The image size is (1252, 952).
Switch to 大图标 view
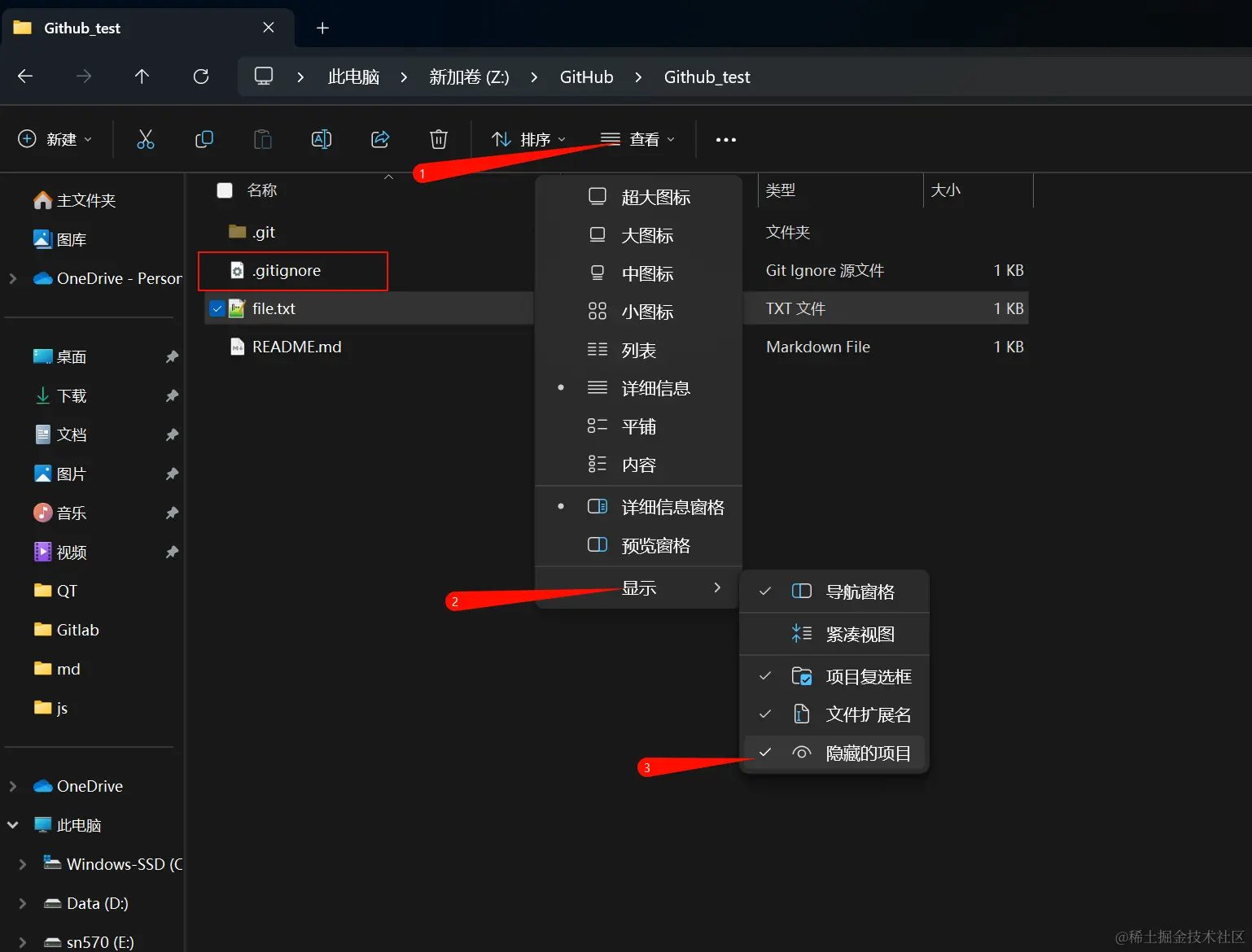tap(639, 235)
